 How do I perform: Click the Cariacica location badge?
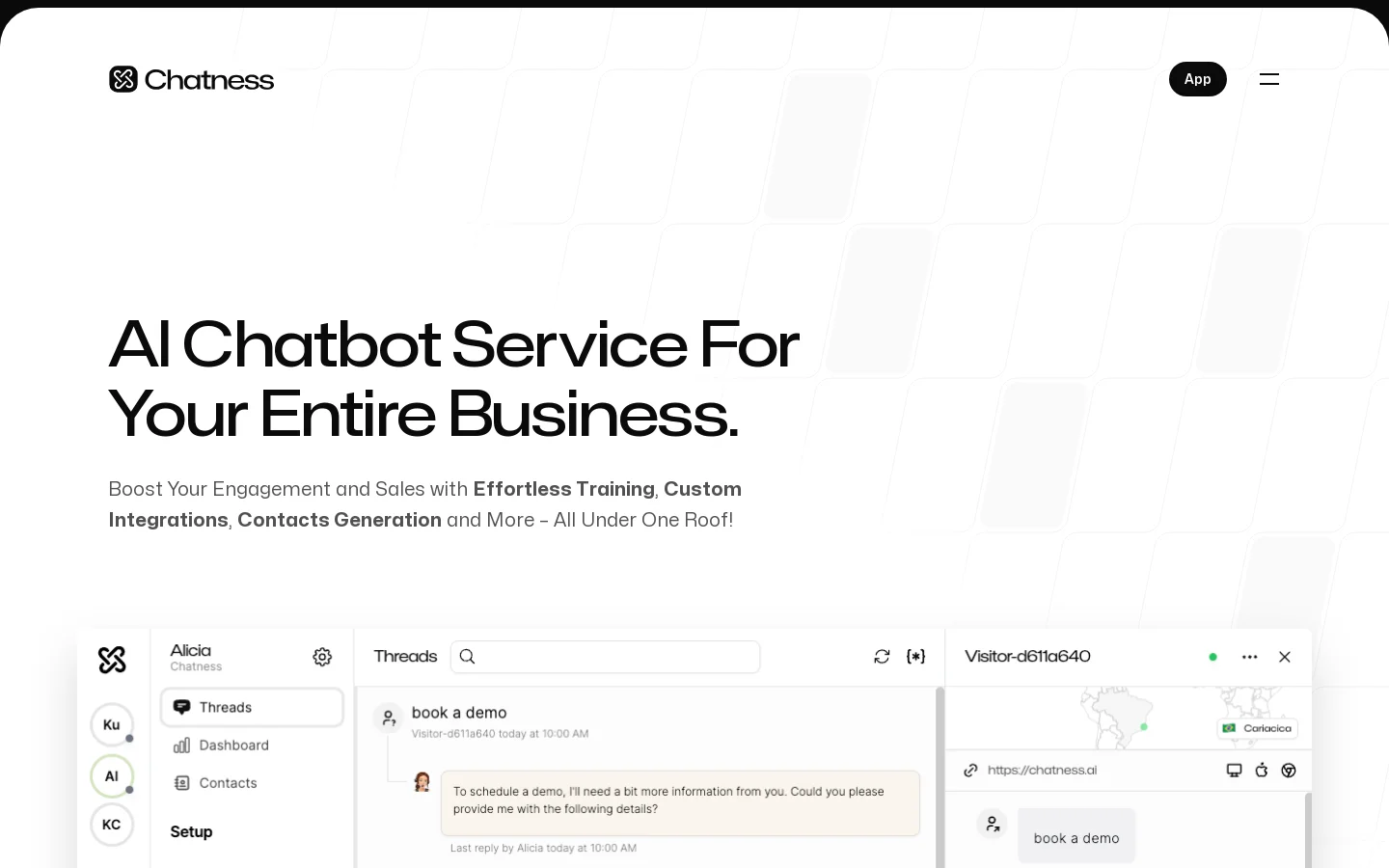click(x=1258, y=728)
